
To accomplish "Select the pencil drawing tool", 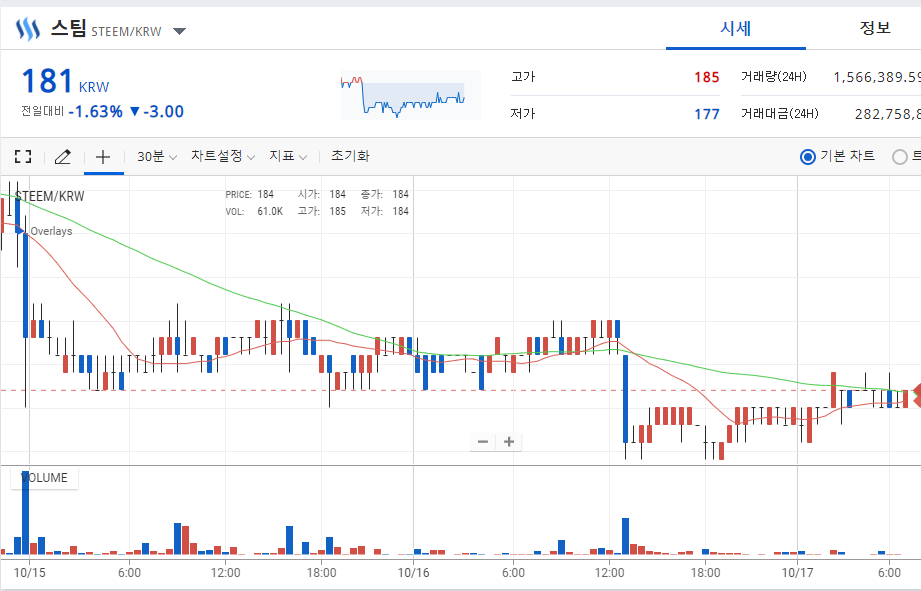I will click(63, 156).
